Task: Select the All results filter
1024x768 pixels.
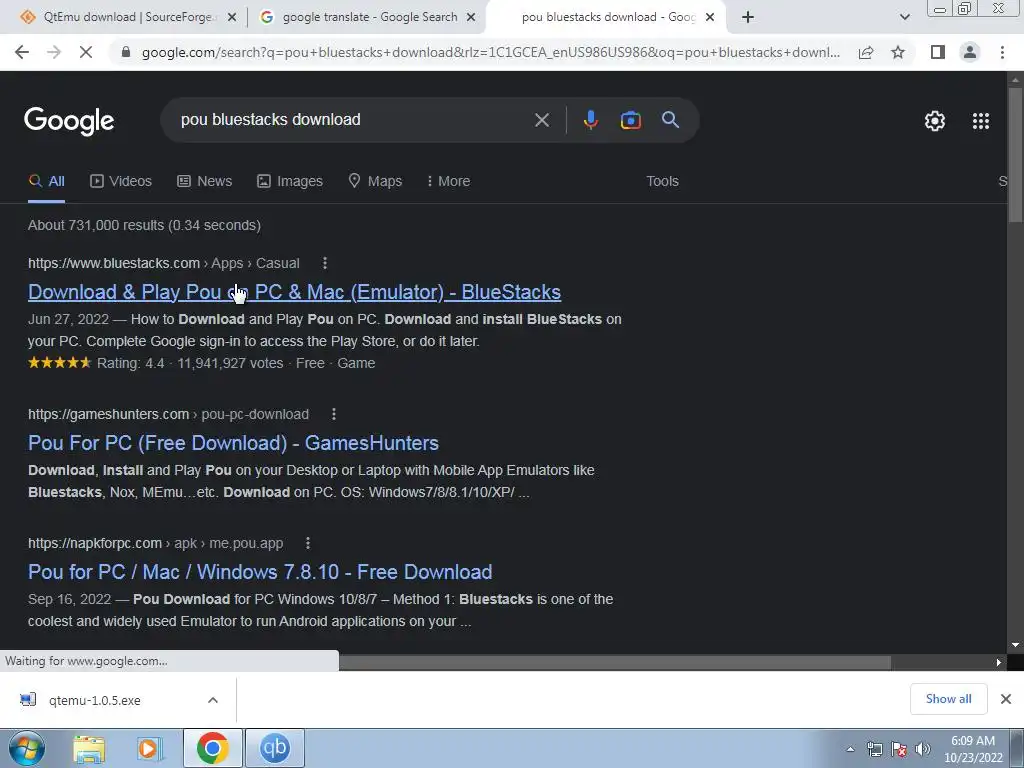Action: click(x=46, y=181)
